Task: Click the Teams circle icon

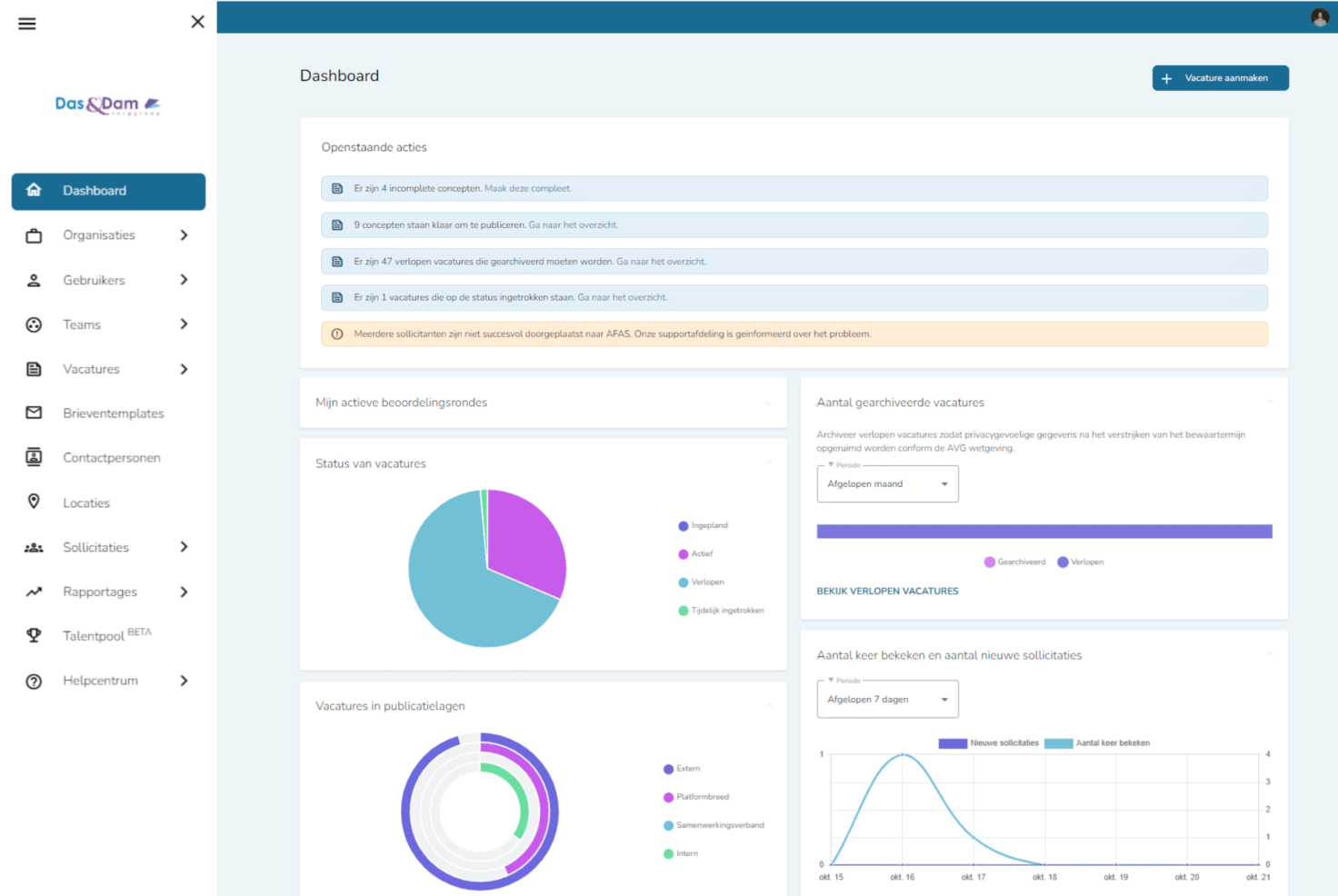Action: [x=34, y=324]
